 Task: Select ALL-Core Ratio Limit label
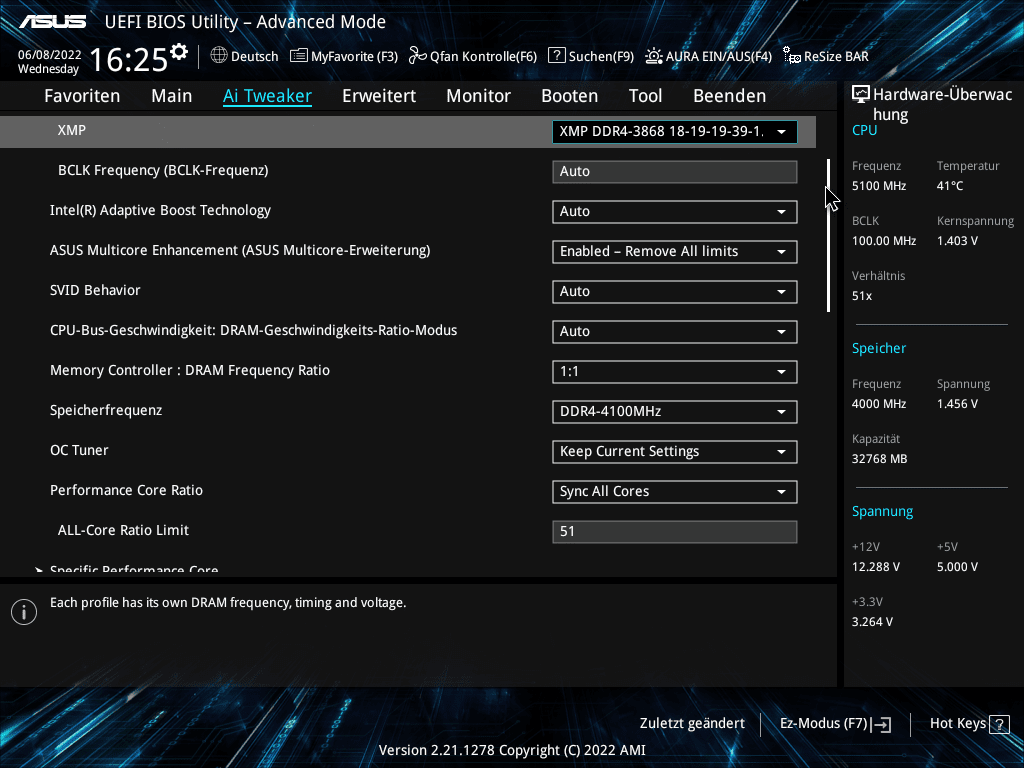point(123,530)
